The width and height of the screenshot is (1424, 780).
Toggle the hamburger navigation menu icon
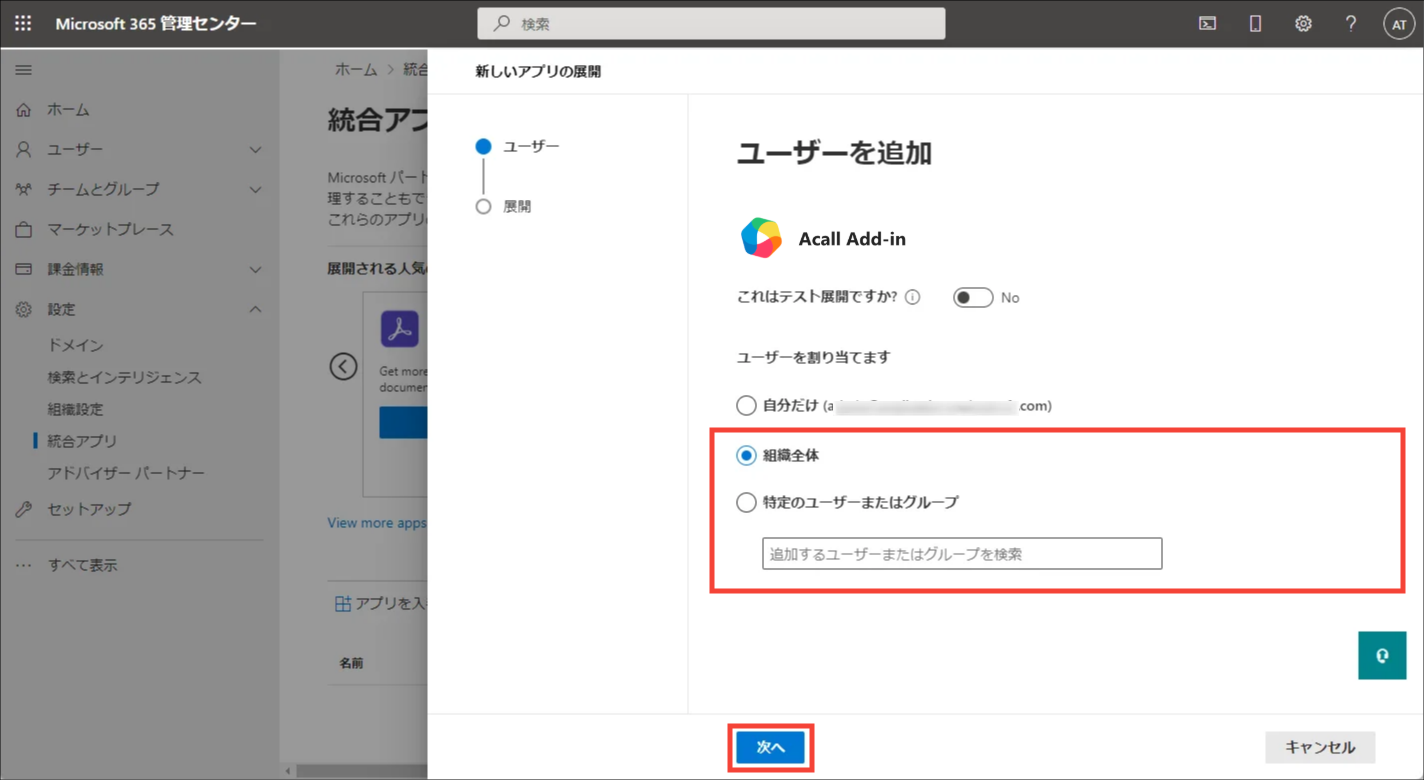point(23,70)
